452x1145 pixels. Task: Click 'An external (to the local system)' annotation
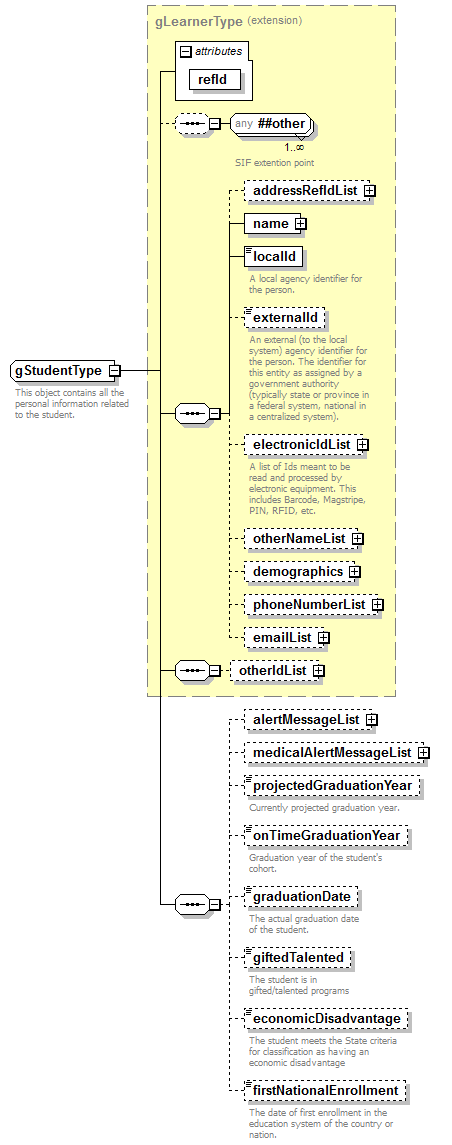click(309, 378)
